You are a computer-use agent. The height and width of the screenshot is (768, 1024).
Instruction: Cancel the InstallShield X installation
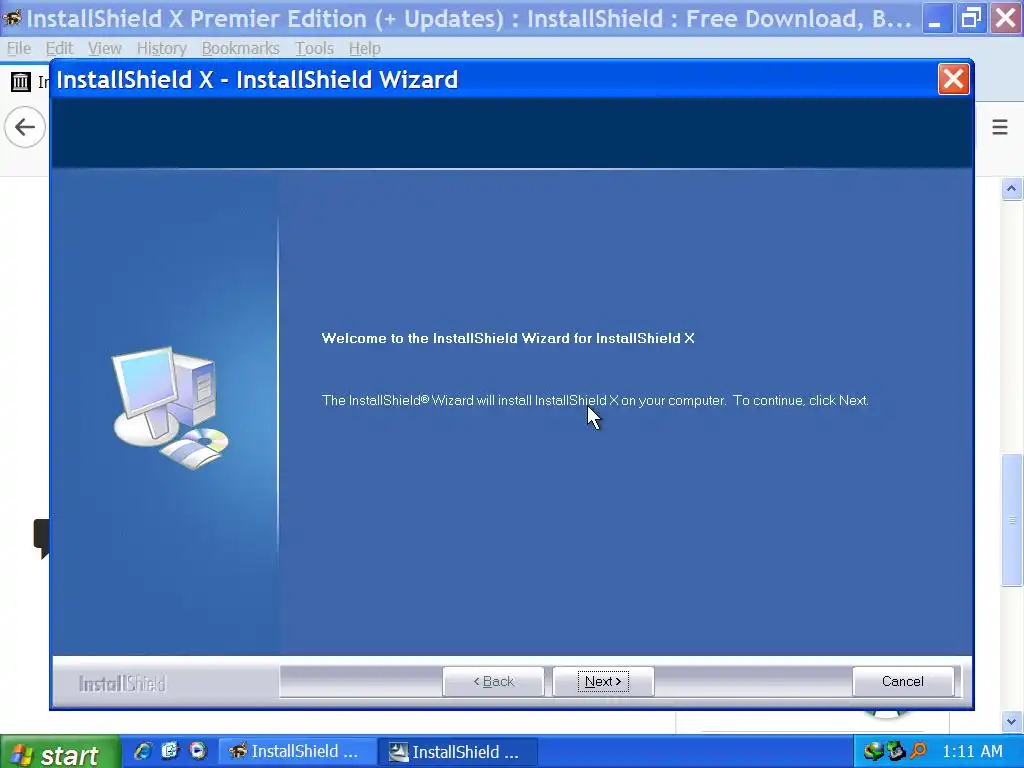click(903, 681)
